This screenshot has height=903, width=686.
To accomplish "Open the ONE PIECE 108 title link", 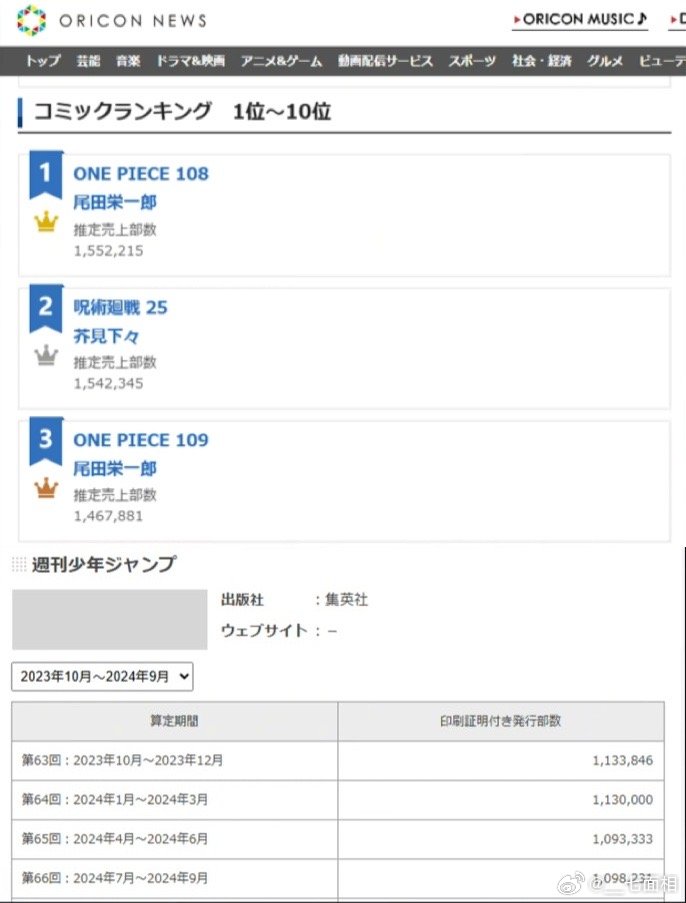I will click(x=141, y=174).
